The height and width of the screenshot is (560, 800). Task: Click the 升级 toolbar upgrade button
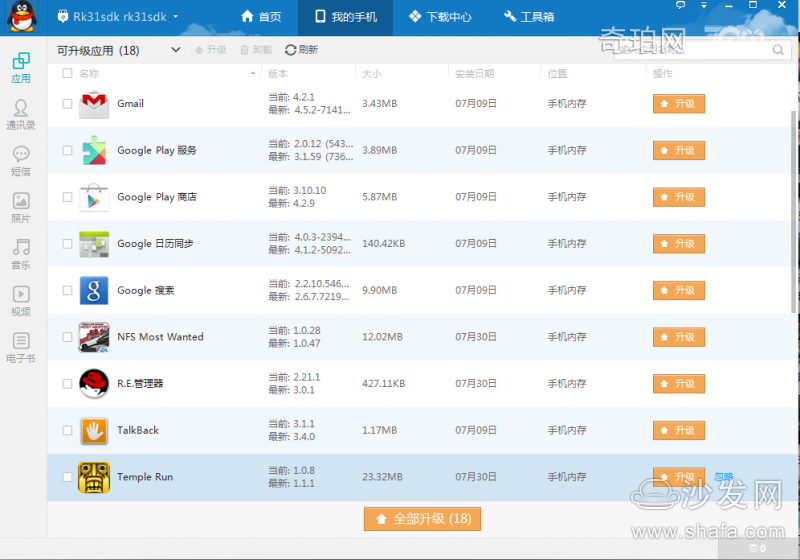[211, 49]
